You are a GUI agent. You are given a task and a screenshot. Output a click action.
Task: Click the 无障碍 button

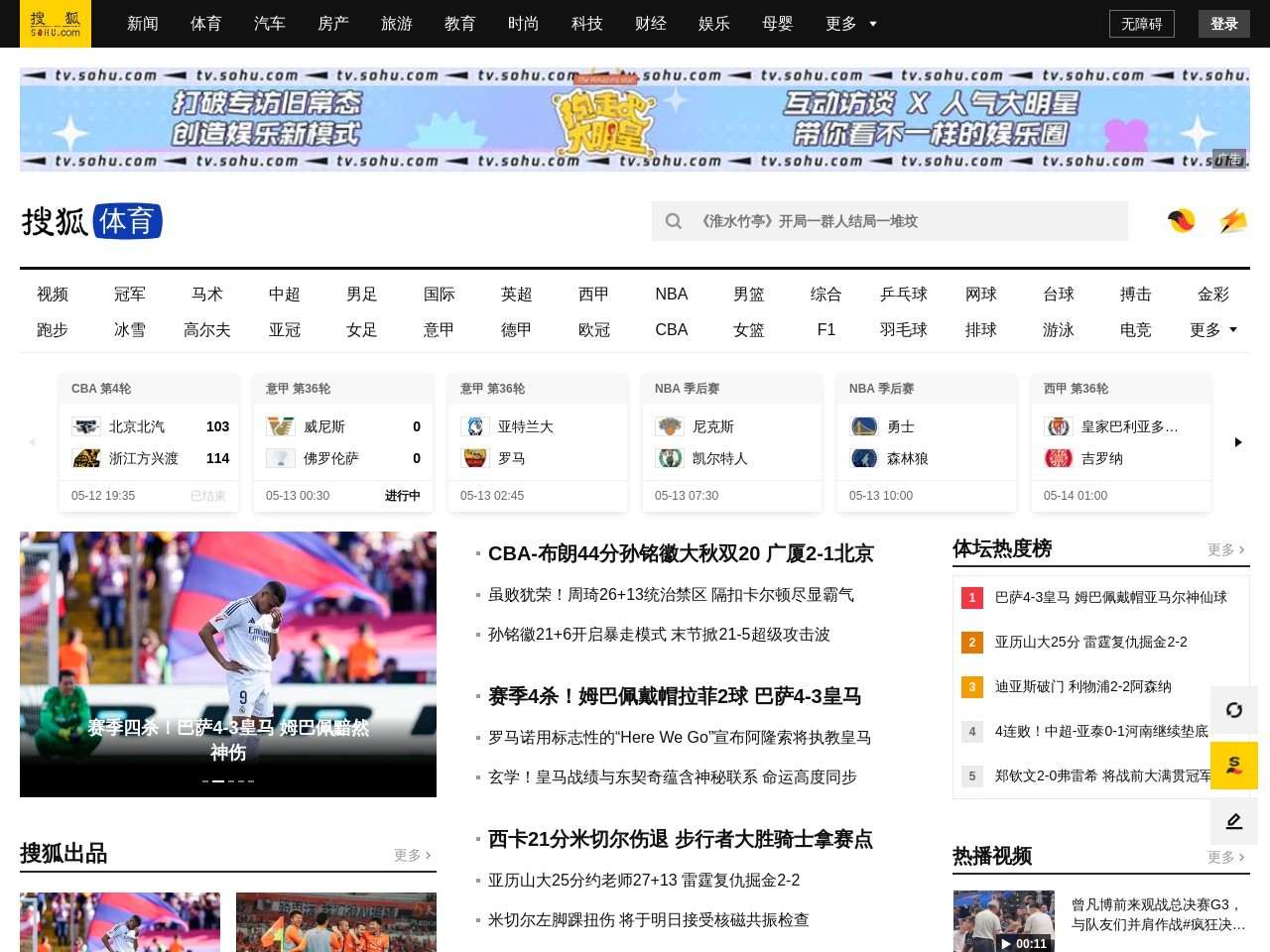1142,24
